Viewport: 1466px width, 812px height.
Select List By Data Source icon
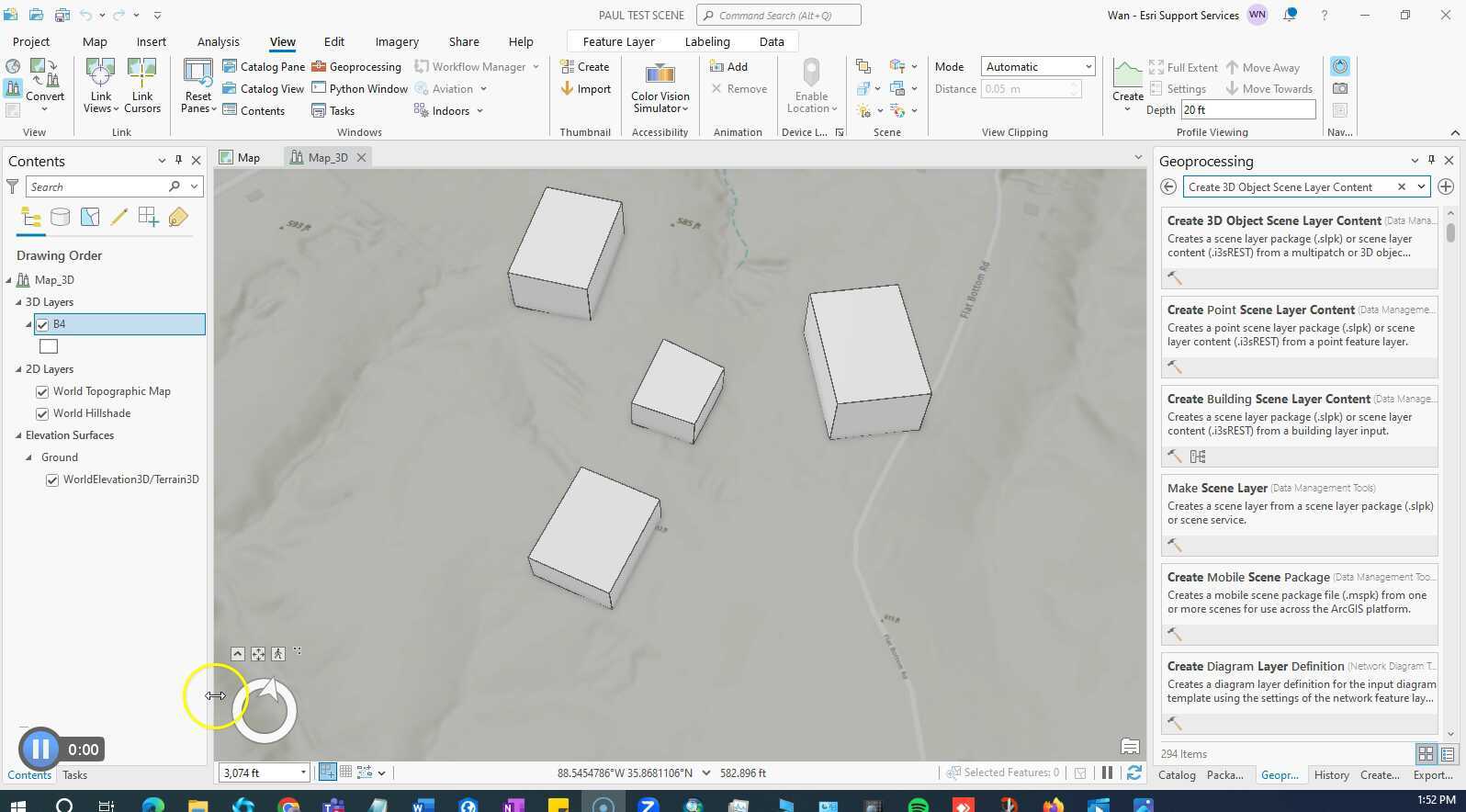(x=60, y=217)
